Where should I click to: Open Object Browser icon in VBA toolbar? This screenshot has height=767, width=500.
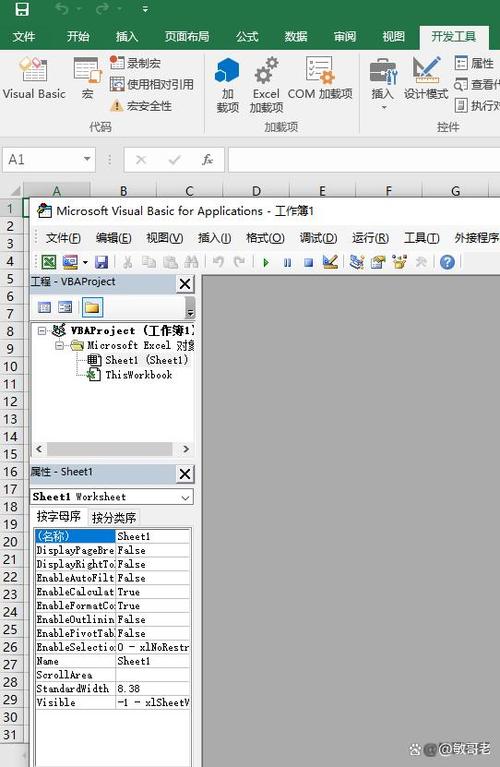click(399, 262)
